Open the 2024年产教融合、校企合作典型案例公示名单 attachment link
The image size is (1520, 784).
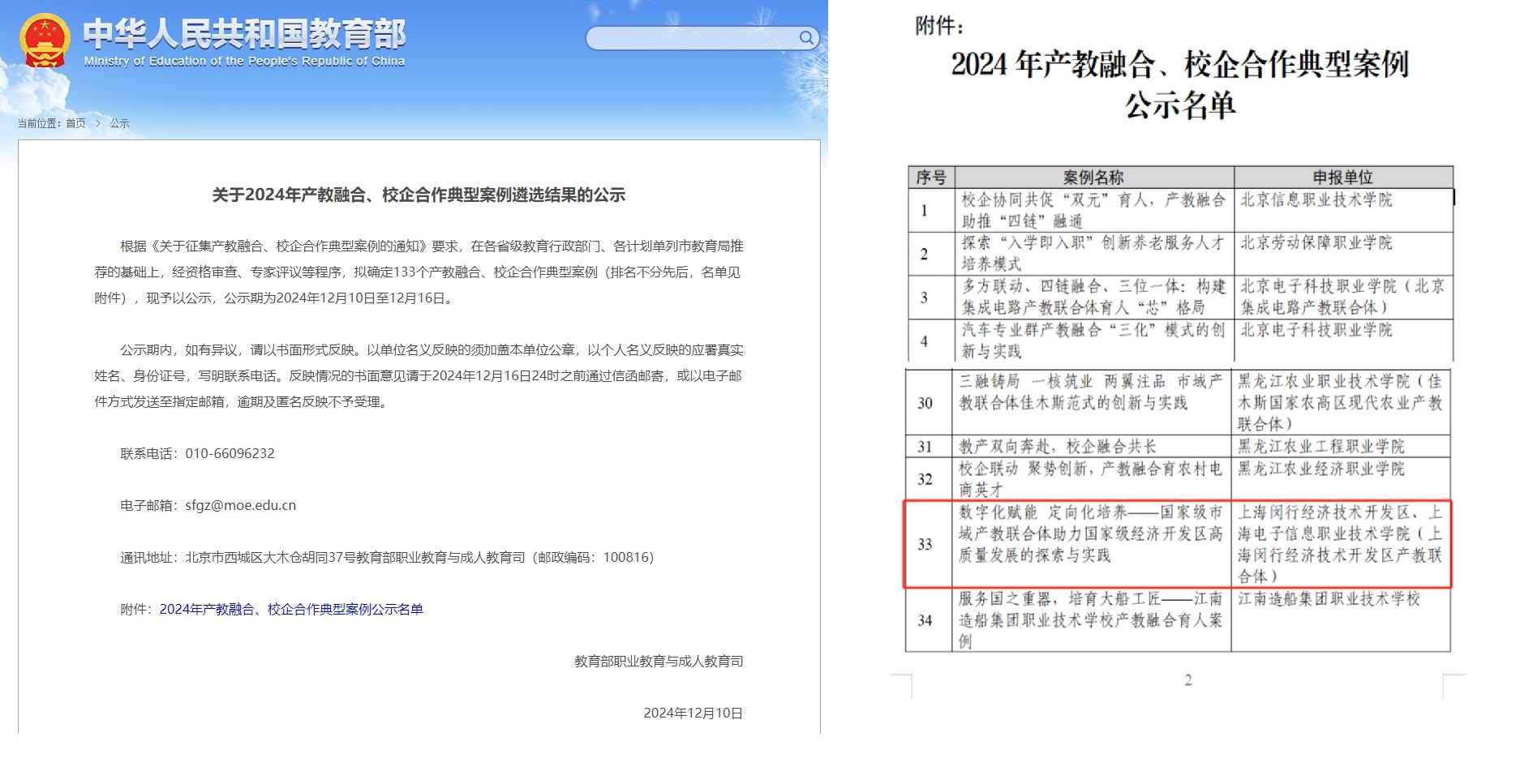click(291, 609)
